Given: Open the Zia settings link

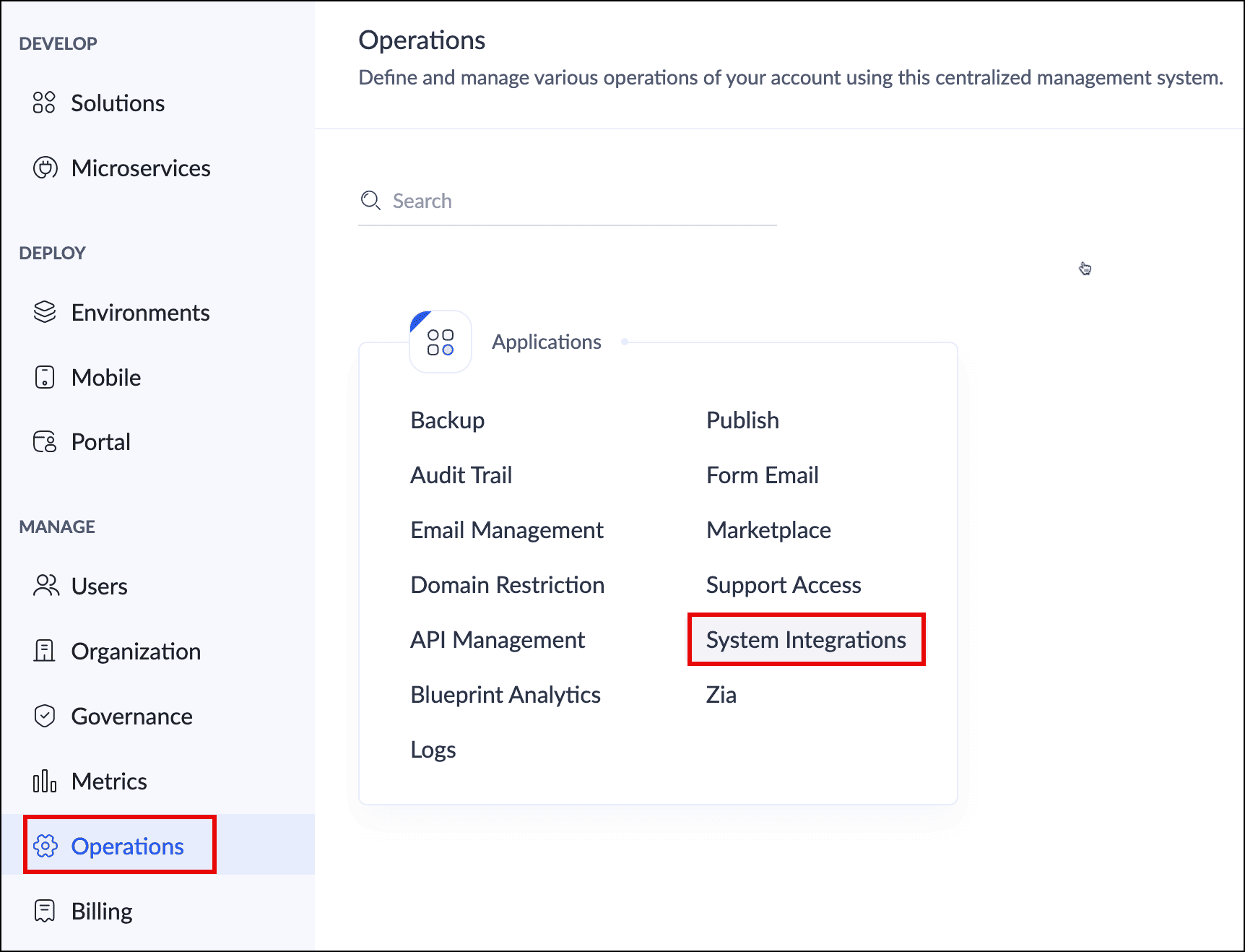Looking at the screenshot, I should coord(721,695).
